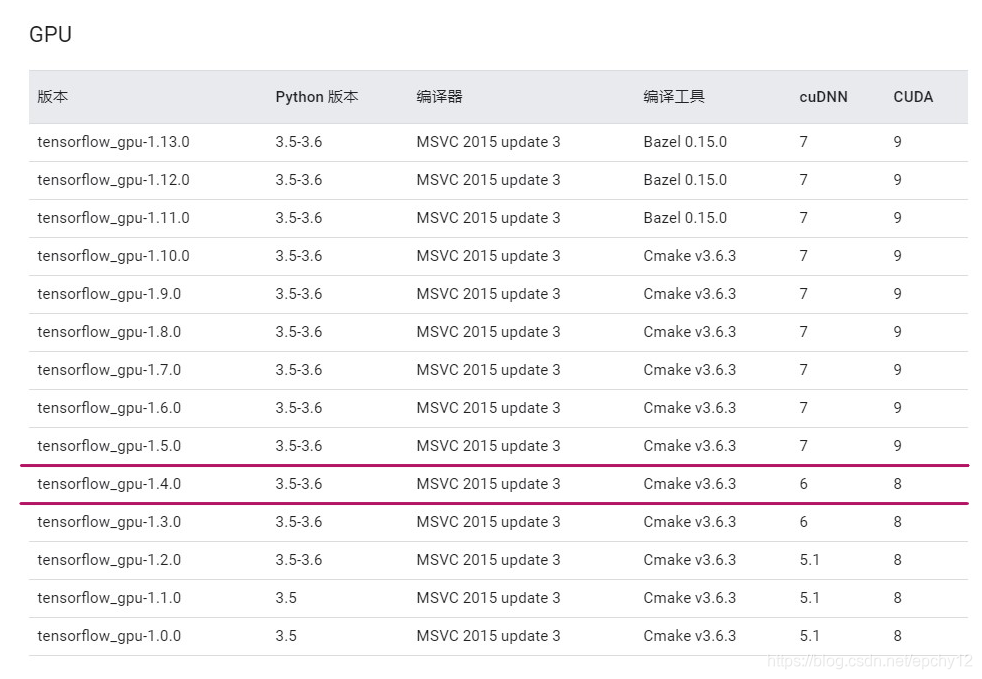
Task: Select tensorflow_gpu-1.6.0 version cell
Action: coord(109,408)
